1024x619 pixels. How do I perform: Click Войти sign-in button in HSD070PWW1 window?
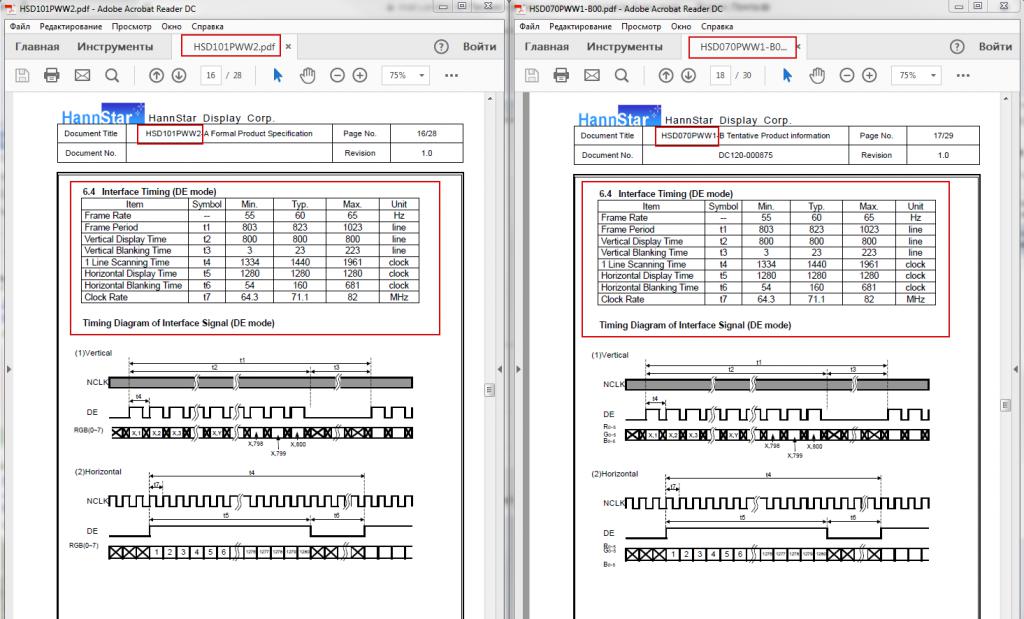click(x=995, y=47)
